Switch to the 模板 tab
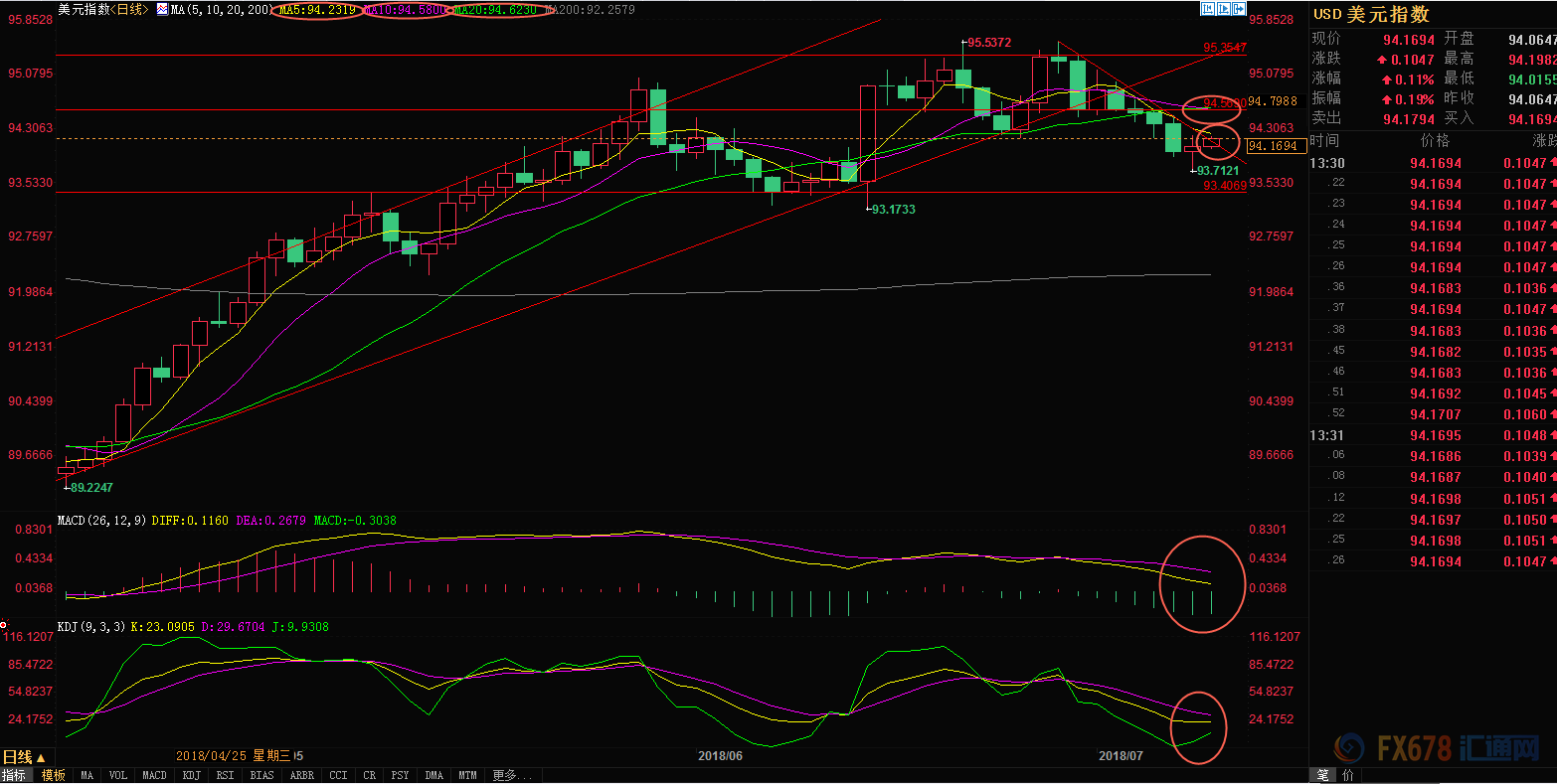The width and height of the screenshot is (1557, 784). (x=53, y=775)
